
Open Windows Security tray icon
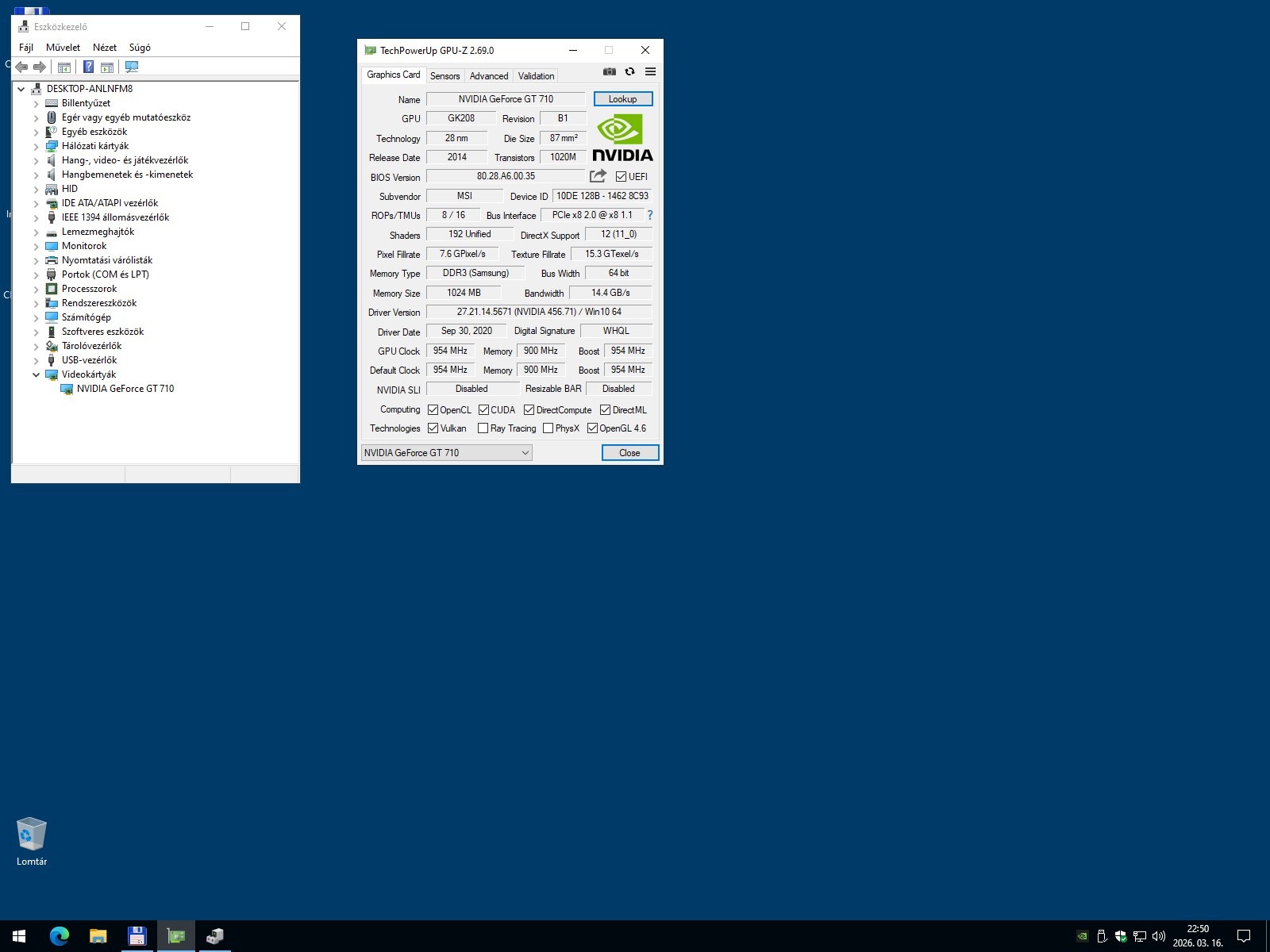(1121, 936)
